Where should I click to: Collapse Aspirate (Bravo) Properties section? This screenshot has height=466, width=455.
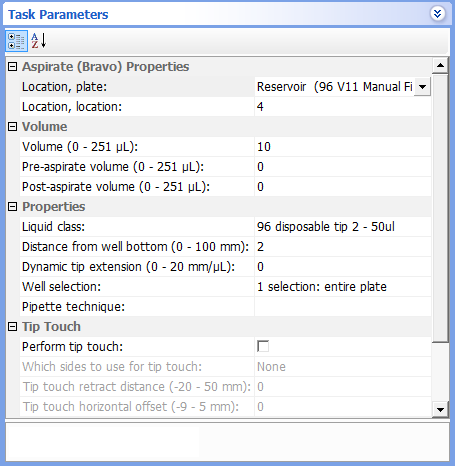[x=12, y=67]
